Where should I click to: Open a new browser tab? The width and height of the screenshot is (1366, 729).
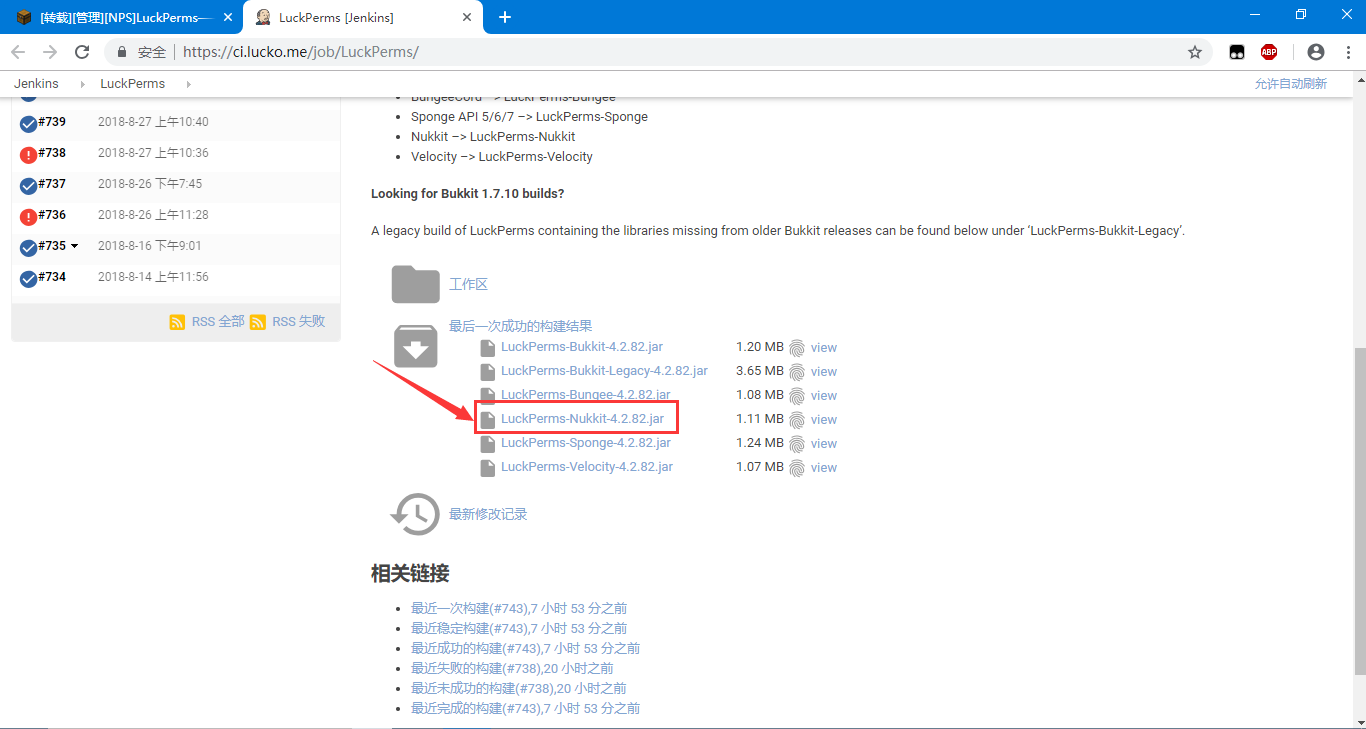coord(505,17)
